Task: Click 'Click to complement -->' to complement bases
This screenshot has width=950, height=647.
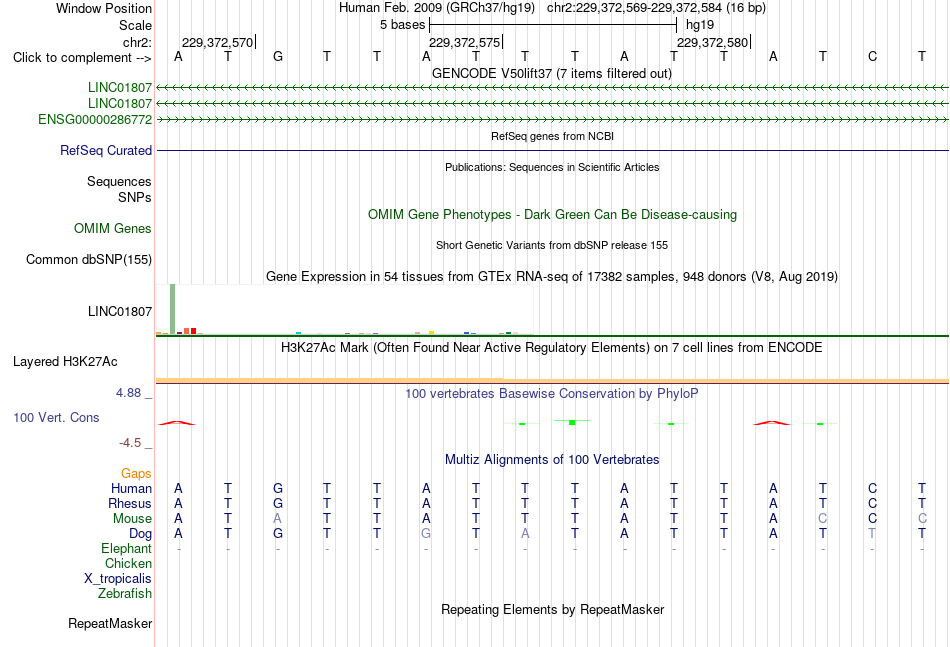Action: coord(82,58)
